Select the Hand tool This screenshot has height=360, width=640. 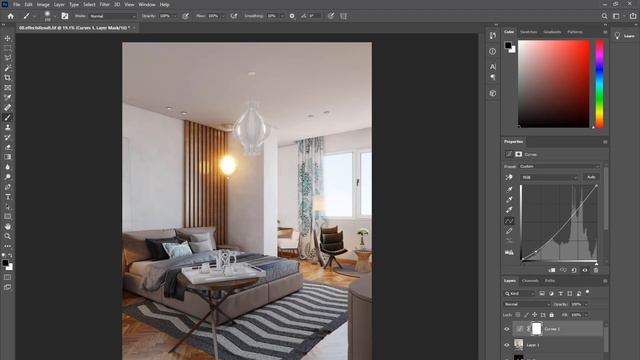(x=8, y=227)
